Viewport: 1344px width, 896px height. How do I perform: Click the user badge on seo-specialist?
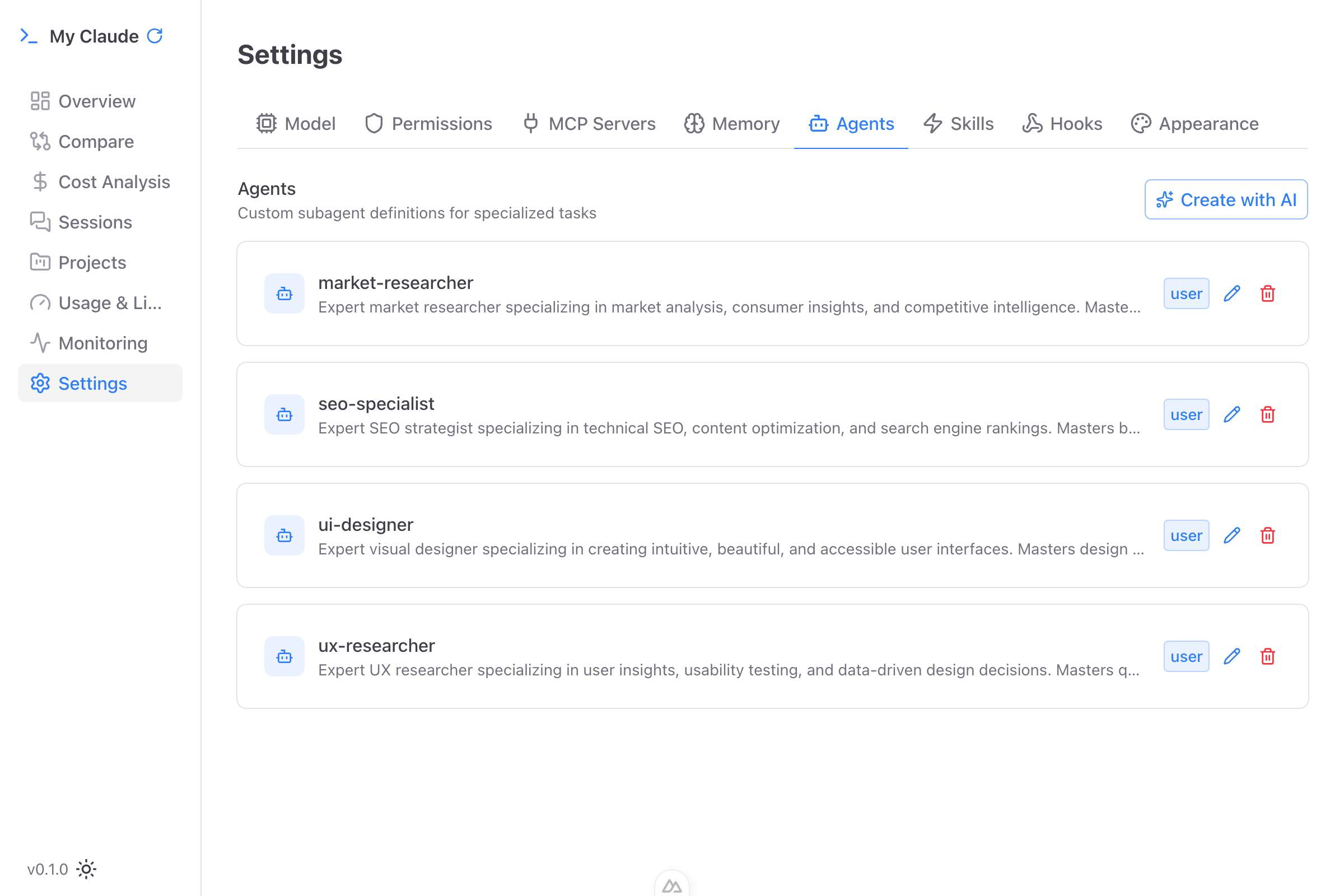coord(1186,414)
